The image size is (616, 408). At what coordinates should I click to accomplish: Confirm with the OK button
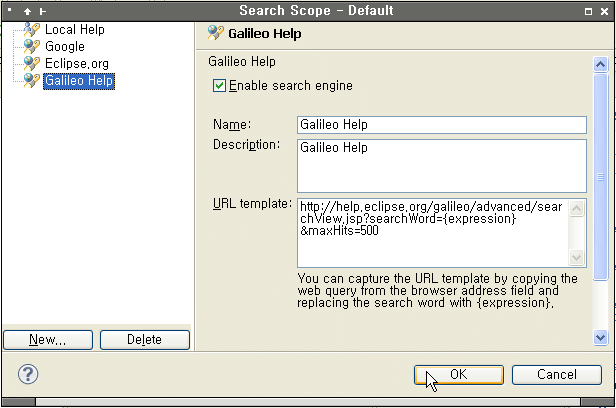[x=458, y=375]
